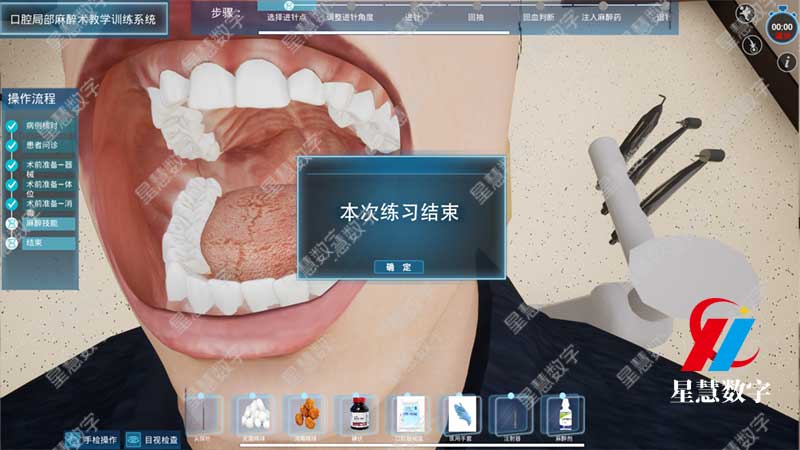Pick the iodine bottle from the tray
This screenshot has height=450, width=800.
click(357, 413)
